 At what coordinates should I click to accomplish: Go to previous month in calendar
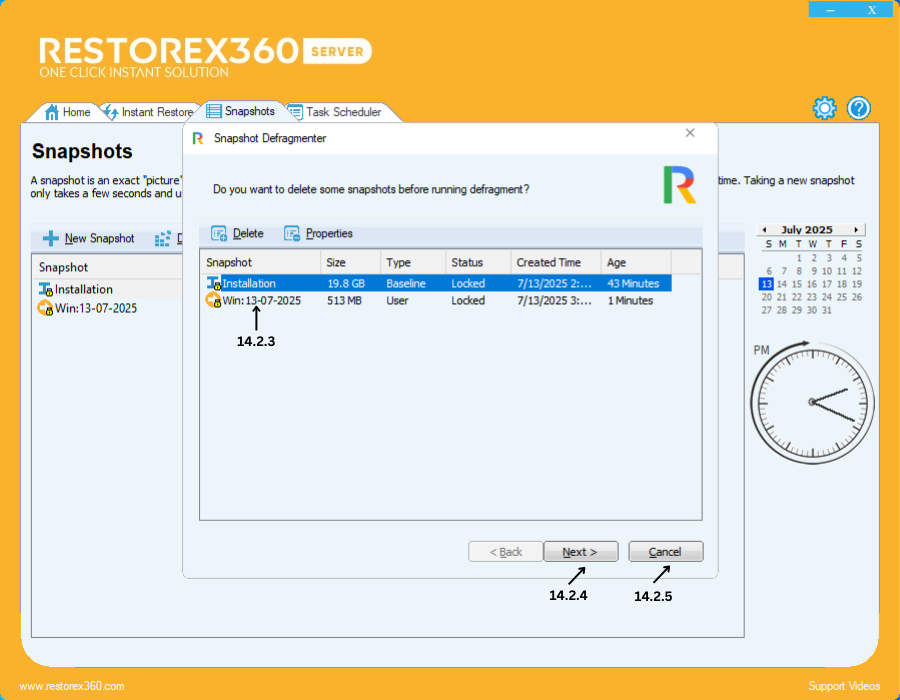[765, 230]
